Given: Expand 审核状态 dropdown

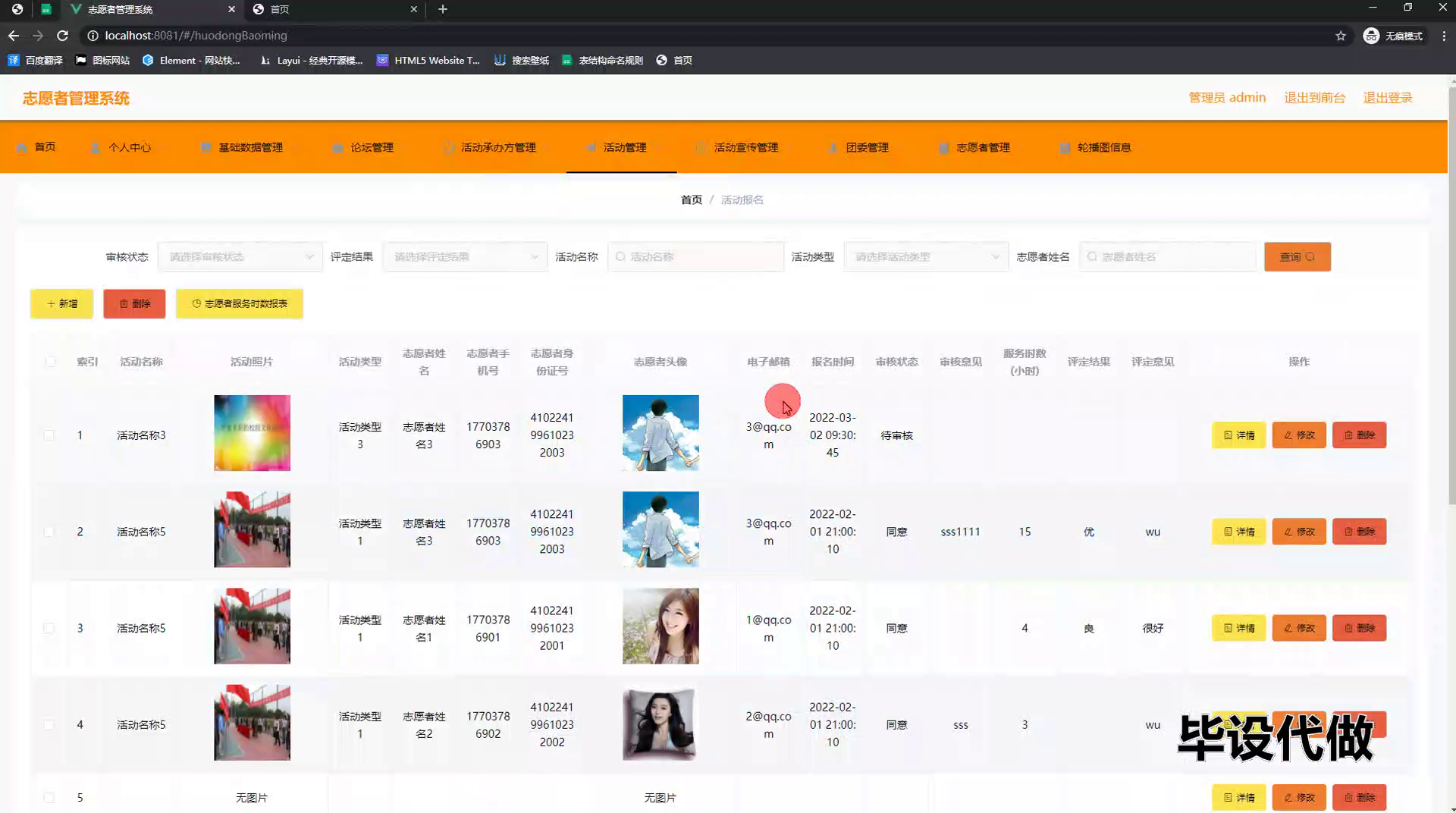Looking at the screenshot, I should (x=240, y=257).
